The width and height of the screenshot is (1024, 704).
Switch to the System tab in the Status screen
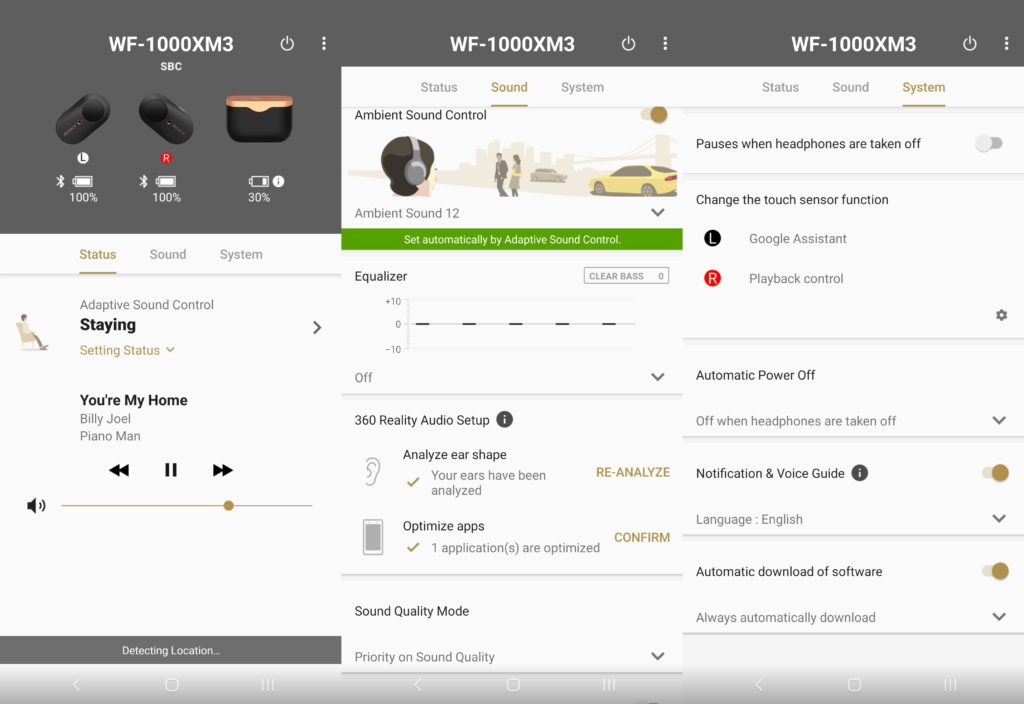(241, 255)
